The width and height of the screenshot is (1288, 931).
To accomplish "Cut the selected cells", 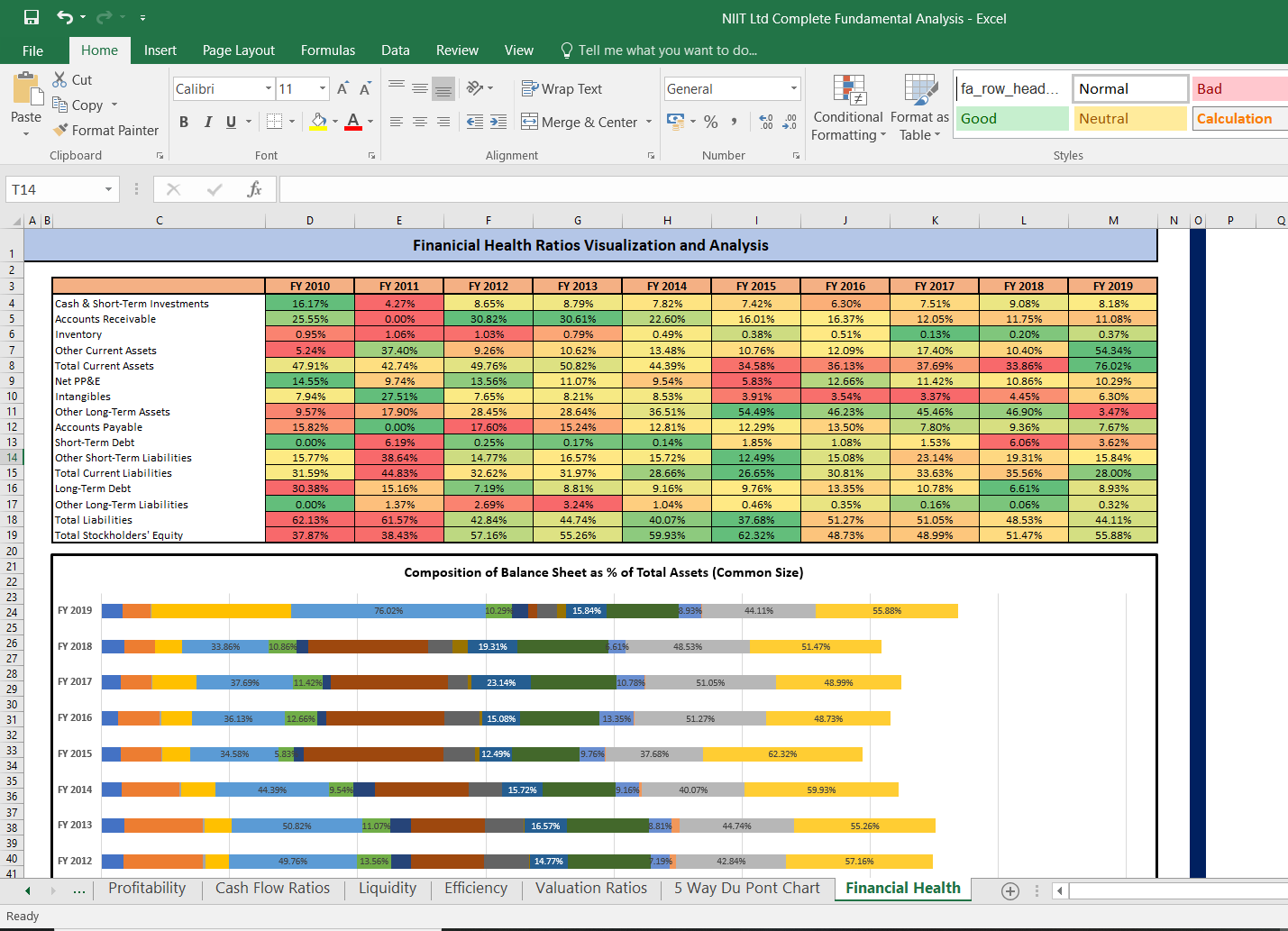I will [72, 79].
